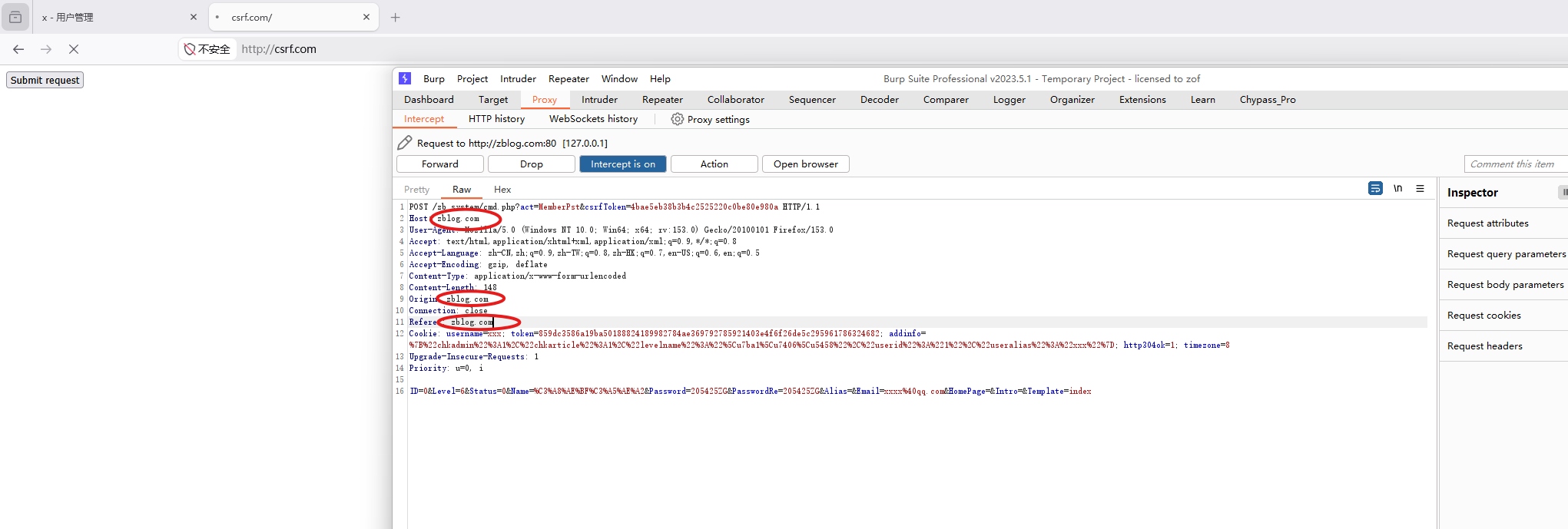Open the Help menu
Viewport: 1568px width, 529px height.
tap(660, 79)
